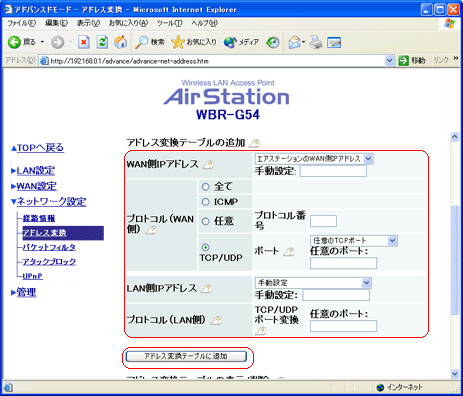Click help icon below TCP/UDPポート変換 label
This screenshot has width=463, height=396.
(x=261, y=331)
